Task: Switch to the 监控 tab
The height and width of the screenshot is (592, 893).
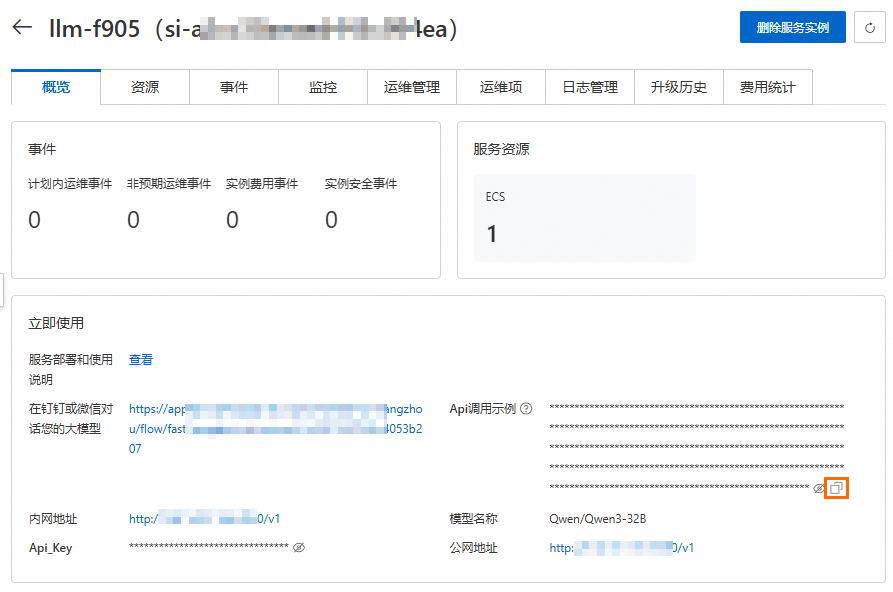Action: [323, 87]
